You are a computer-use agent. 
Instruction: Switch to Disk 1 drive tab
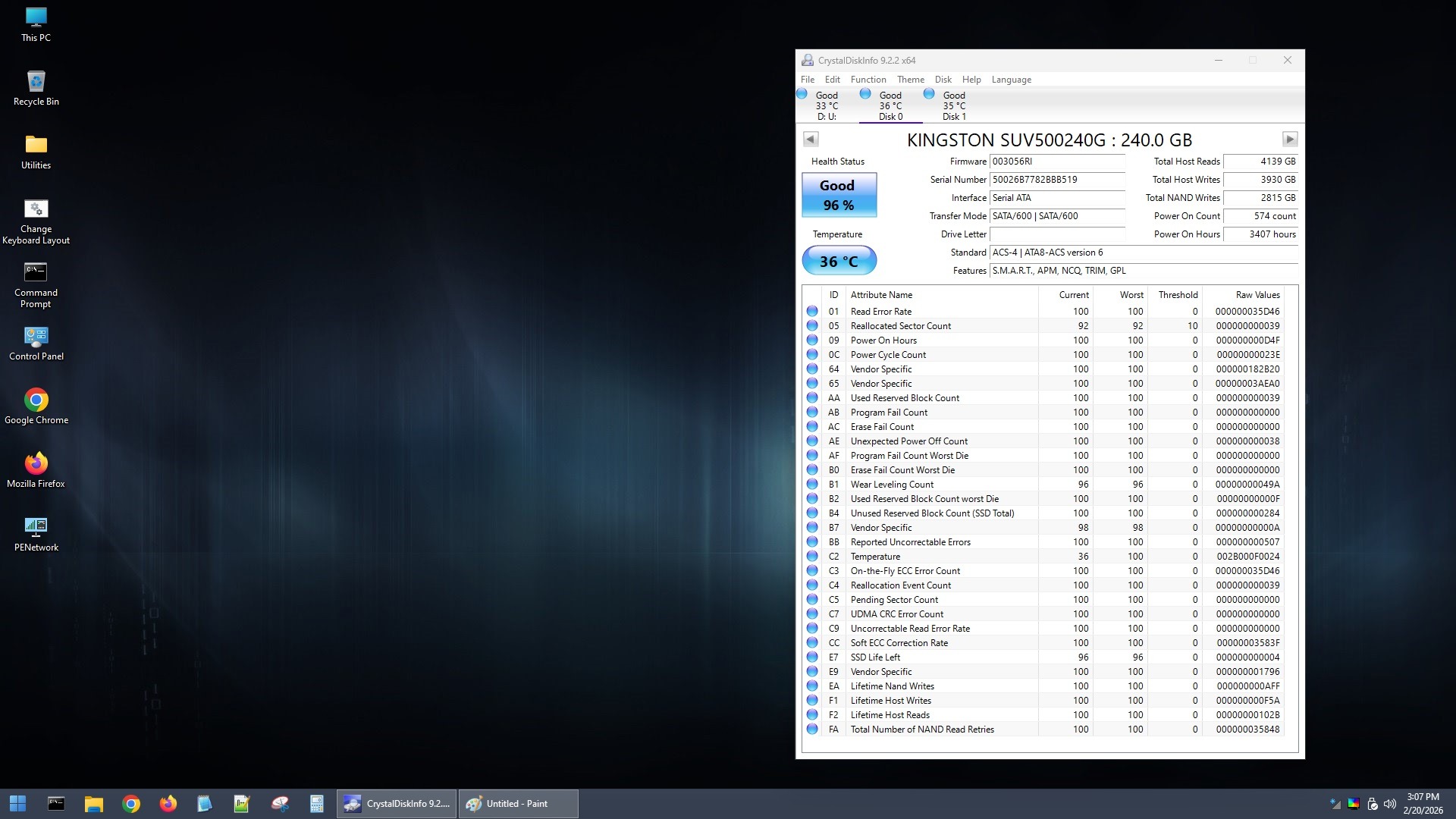click(953, 106)
